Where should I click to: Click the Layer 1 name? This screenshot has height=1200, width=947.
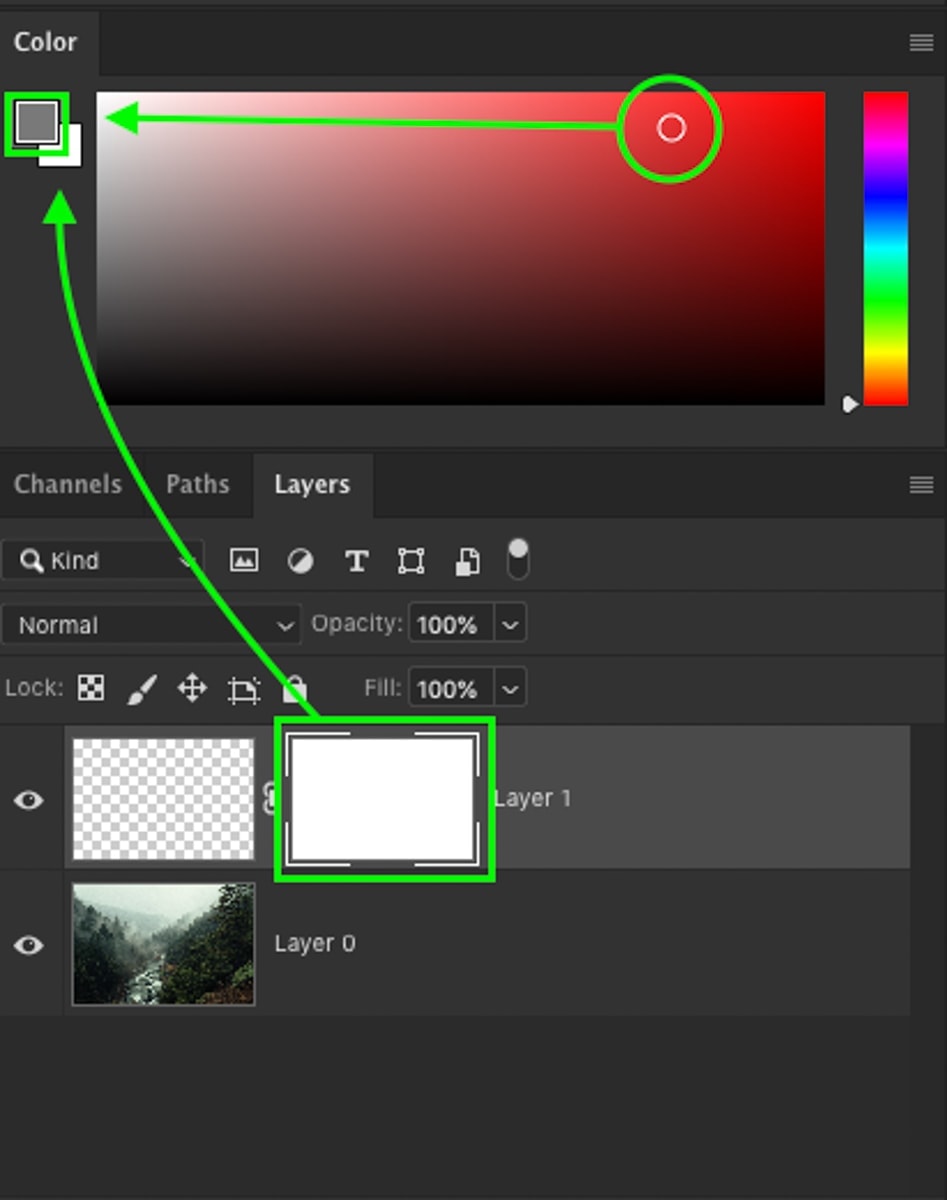(x=533, y=798)
